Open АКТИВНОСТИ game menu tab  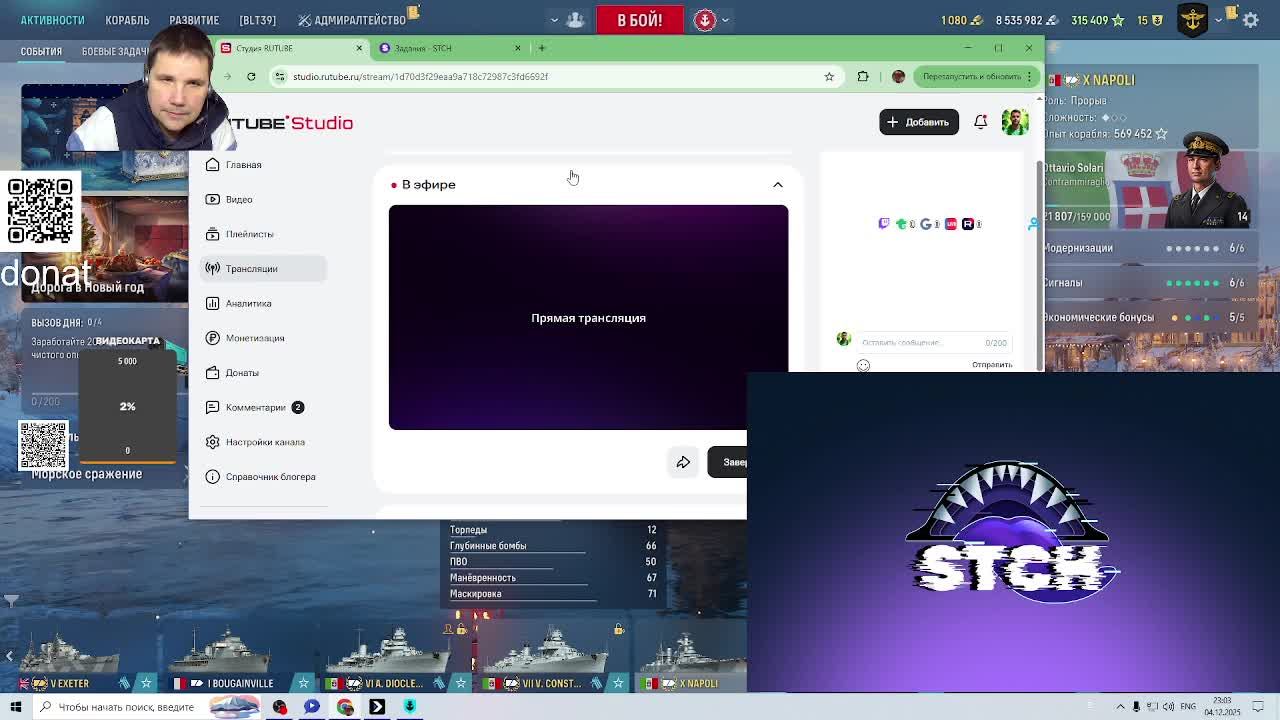click(53, 20)
